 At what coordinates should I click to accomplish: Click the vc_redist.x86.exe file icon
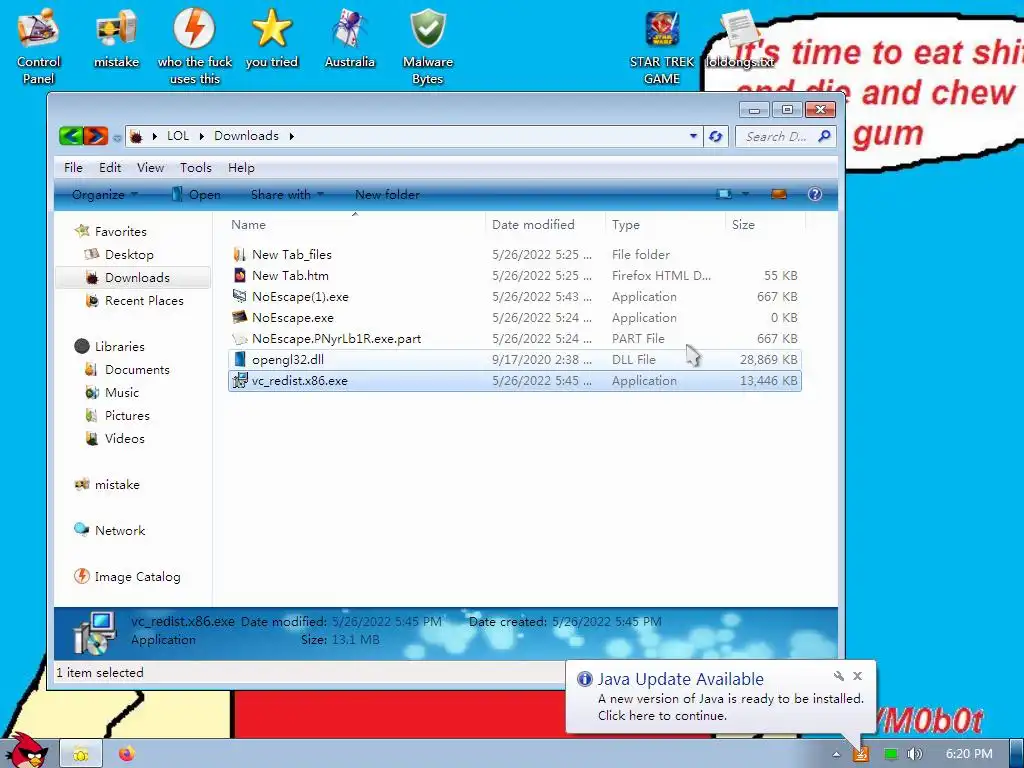[240, 380]
